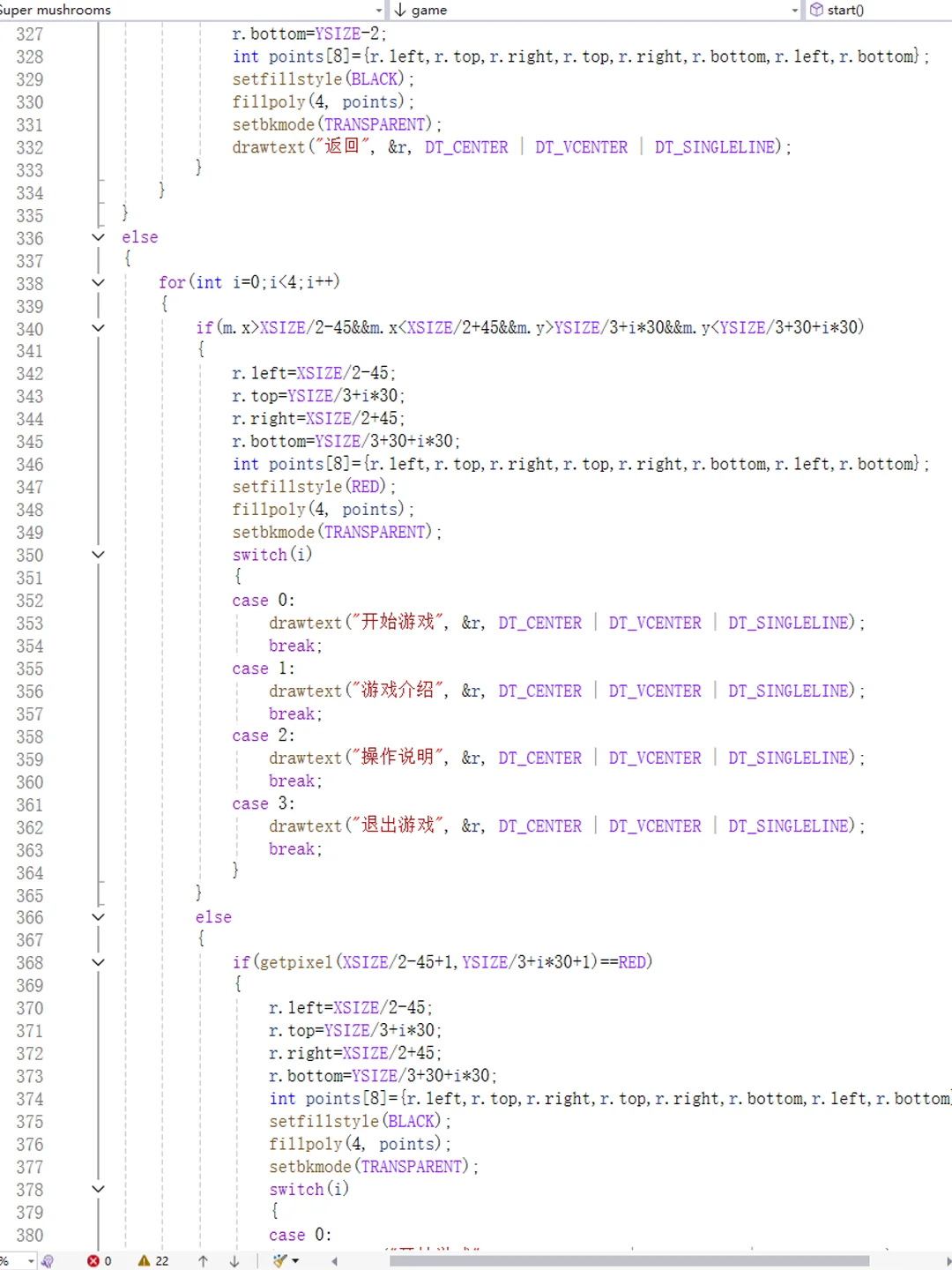Collapse the else block at line 366
The width and height of the screenshot is (952, 1270).
click(98, 917)
